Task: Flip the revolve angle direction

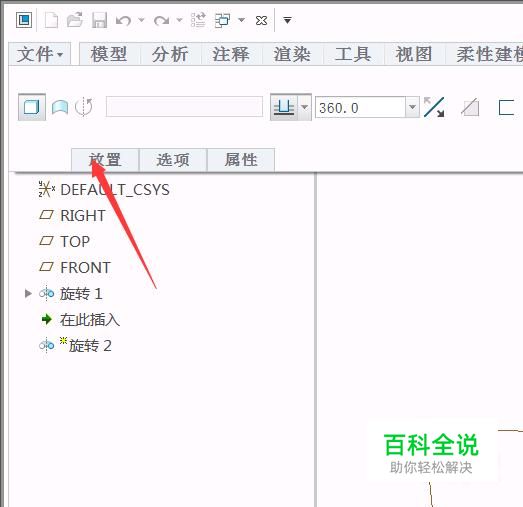Action: coord(434,107)
